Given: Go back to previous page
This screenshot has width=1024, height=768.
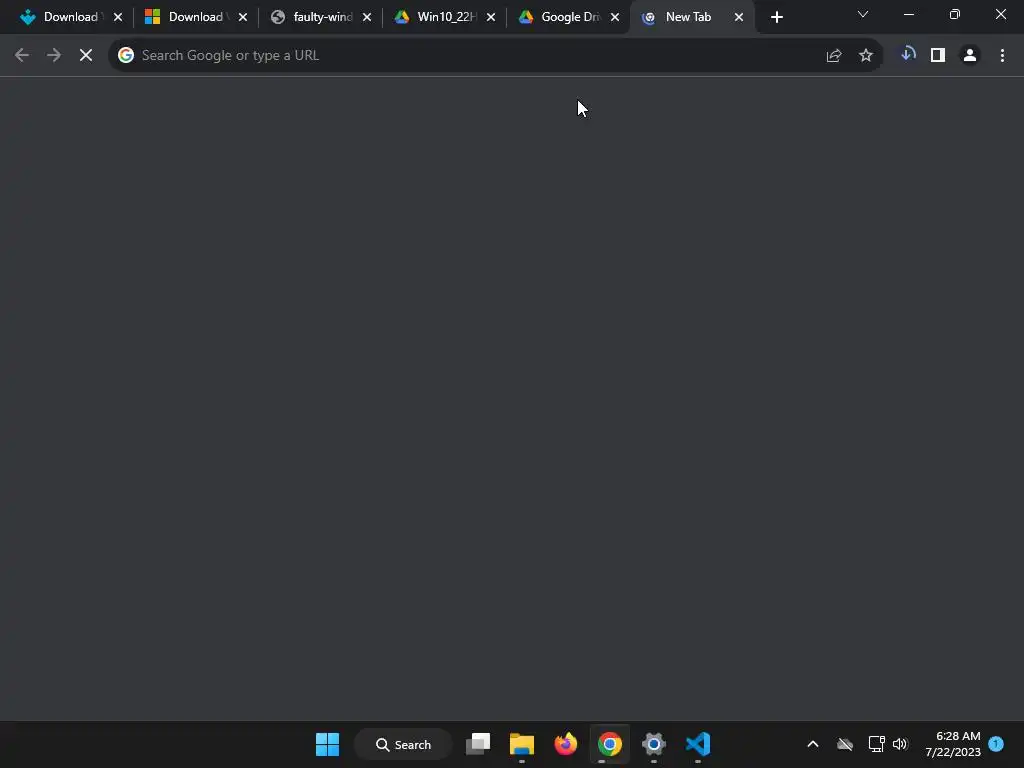Looking at the screenshot, I should [x=22, y=56].
